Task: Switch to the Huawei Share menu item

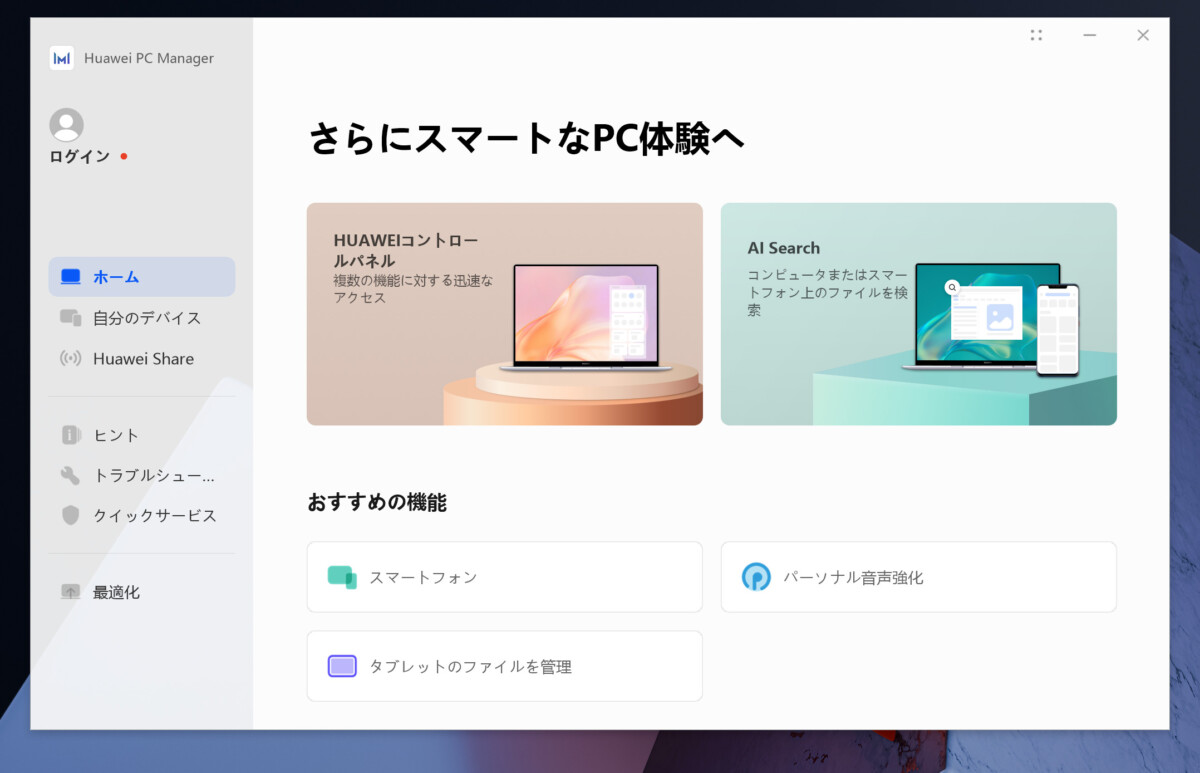Action: pyautogui.click(x=142, y=359)
